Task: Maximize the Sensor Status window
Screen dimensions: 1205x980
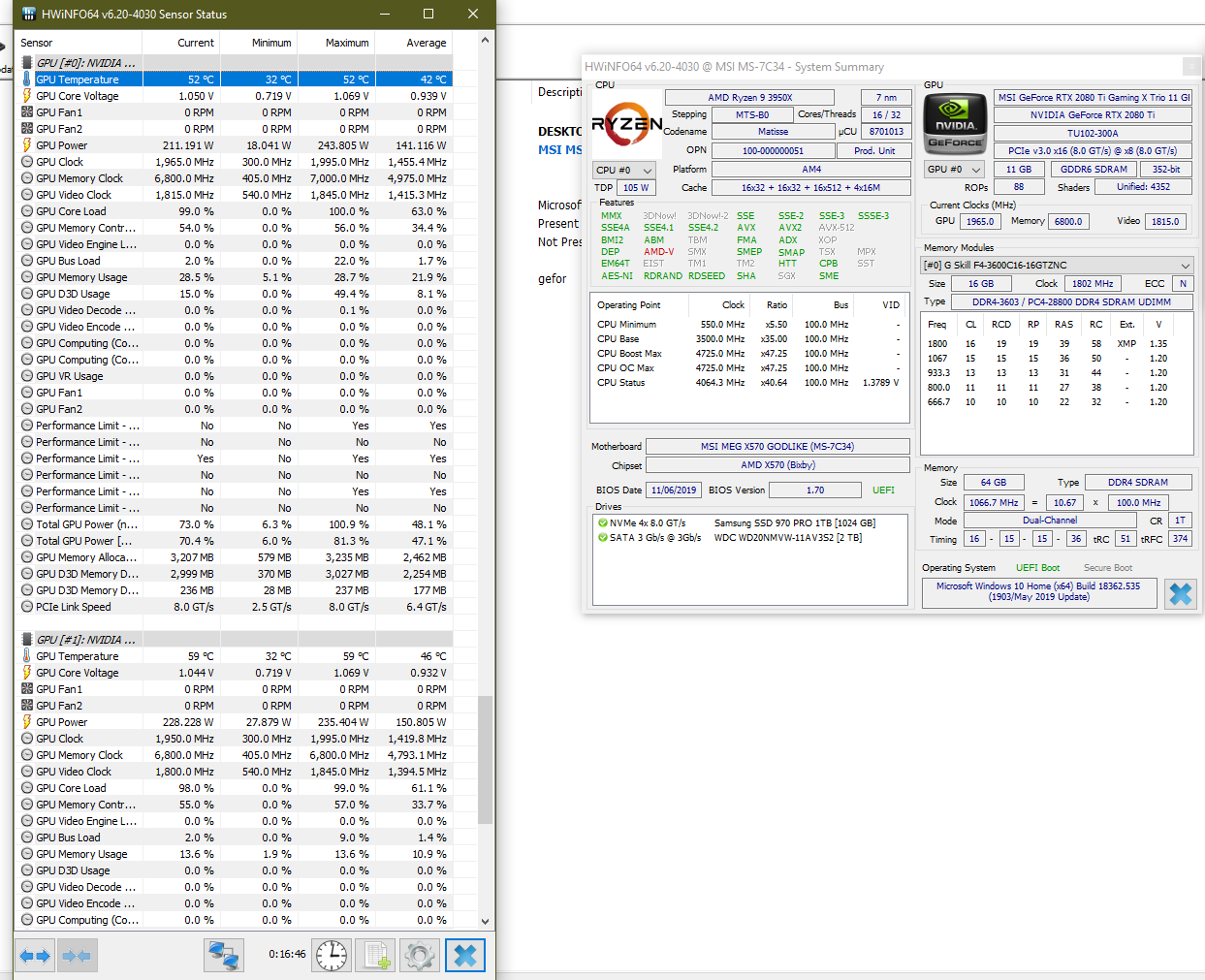Action: pyautogui.click(x=428, y=14)
